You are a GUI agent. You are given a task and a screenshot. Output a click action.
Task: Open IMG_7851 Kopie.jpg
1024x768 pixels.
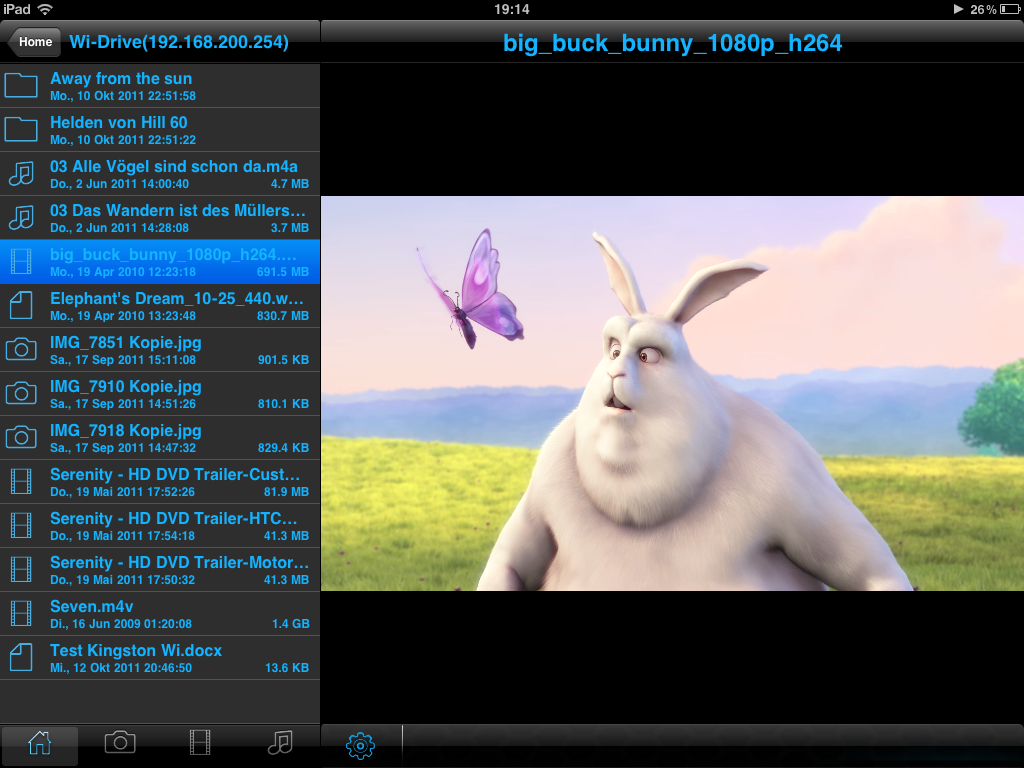(160, 349)
